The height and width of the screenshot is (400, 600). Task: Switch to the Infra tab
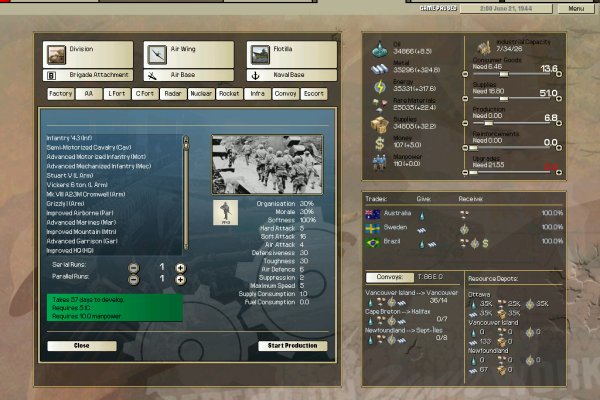(x=258, y=94)
